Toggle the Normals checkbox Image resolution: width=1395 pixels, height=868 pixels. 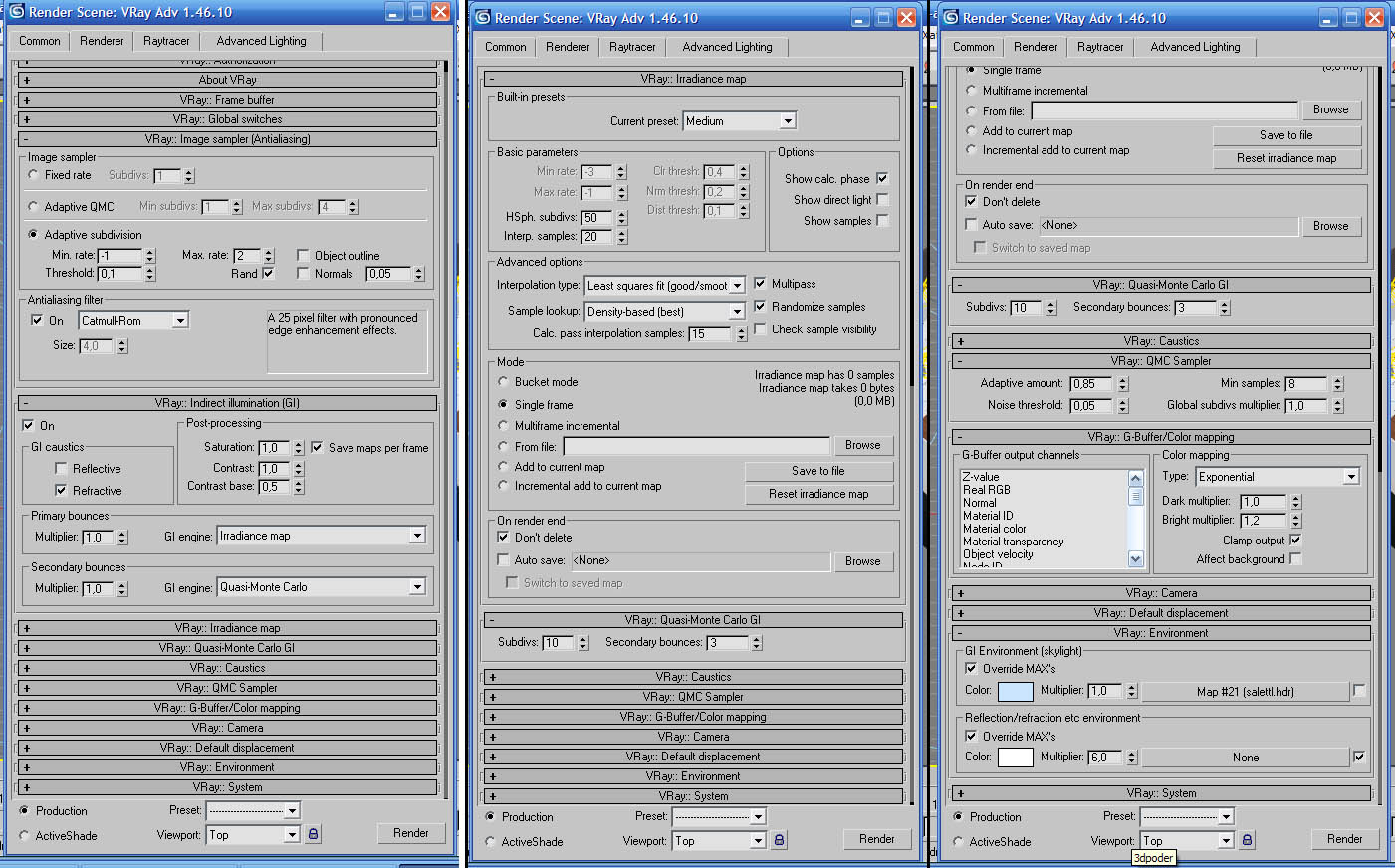[x=304, y=274]
